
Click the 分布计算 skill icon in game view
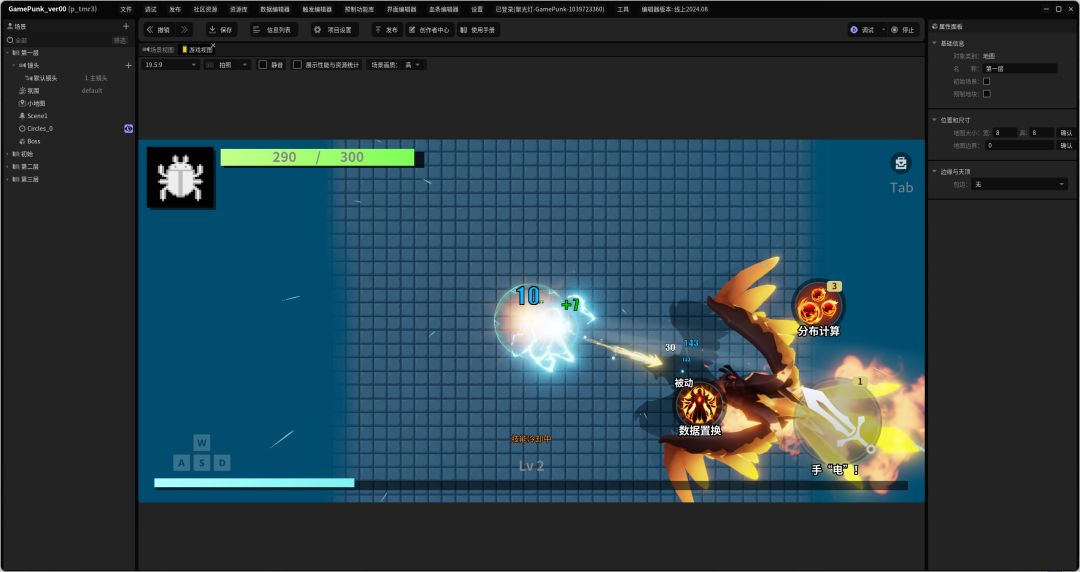click(818, 304)
